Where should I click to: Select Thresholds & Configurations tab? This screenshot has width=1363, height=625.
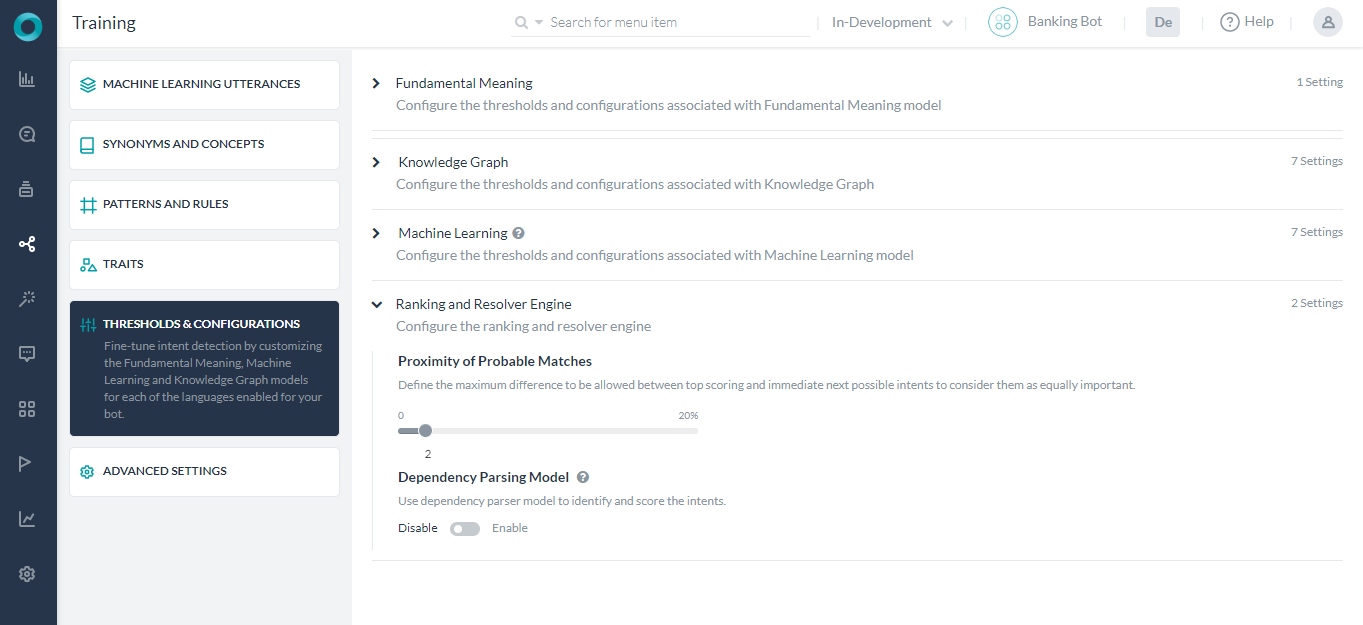205,368
